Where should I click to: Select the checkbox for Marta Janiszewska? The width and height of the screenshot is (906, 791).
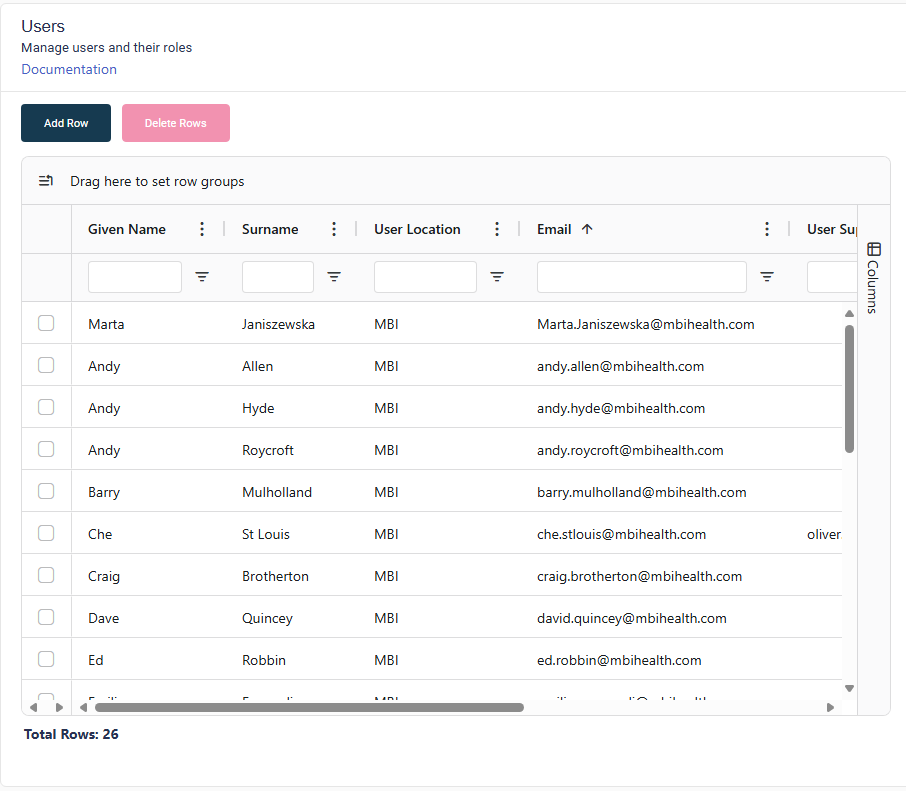click(46, 323)
